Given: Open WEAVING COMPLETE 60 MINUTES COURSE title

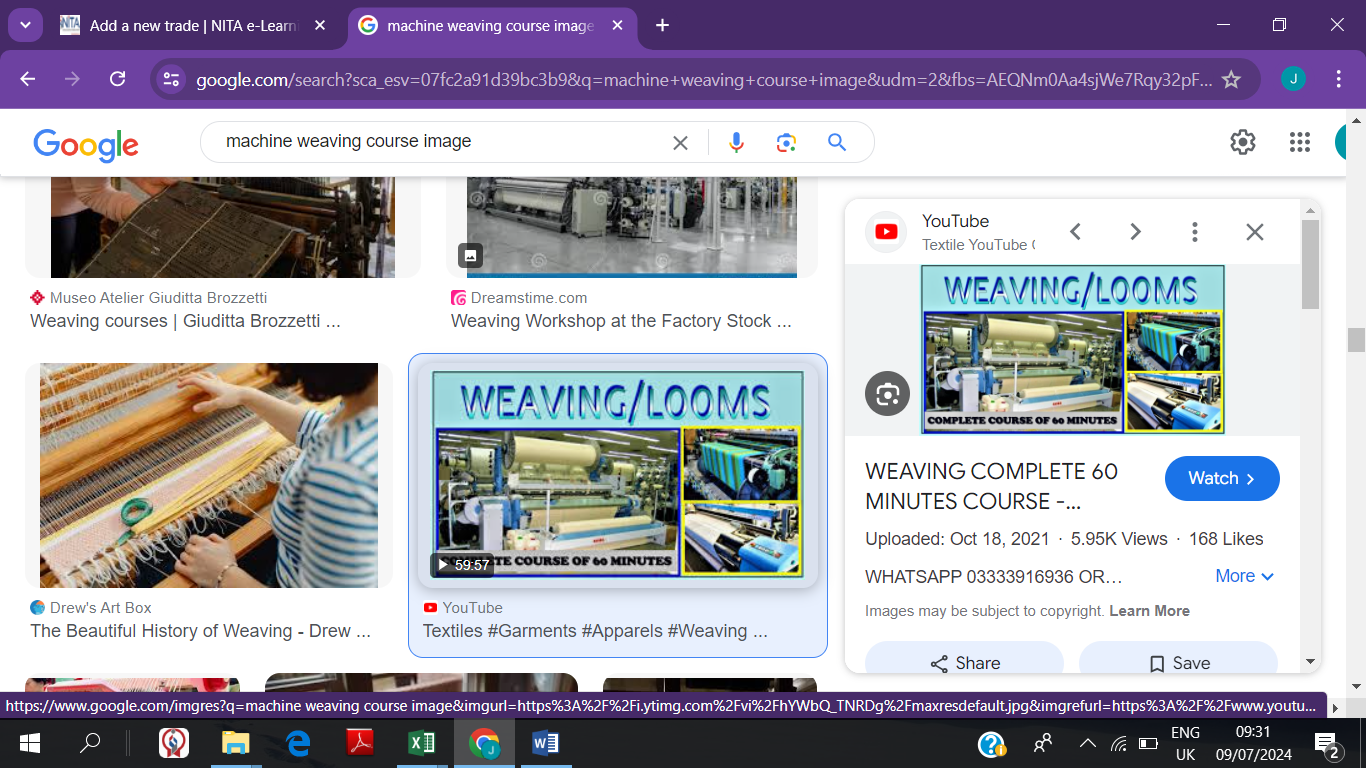Looking at the screenshot, I should [991, 486].
